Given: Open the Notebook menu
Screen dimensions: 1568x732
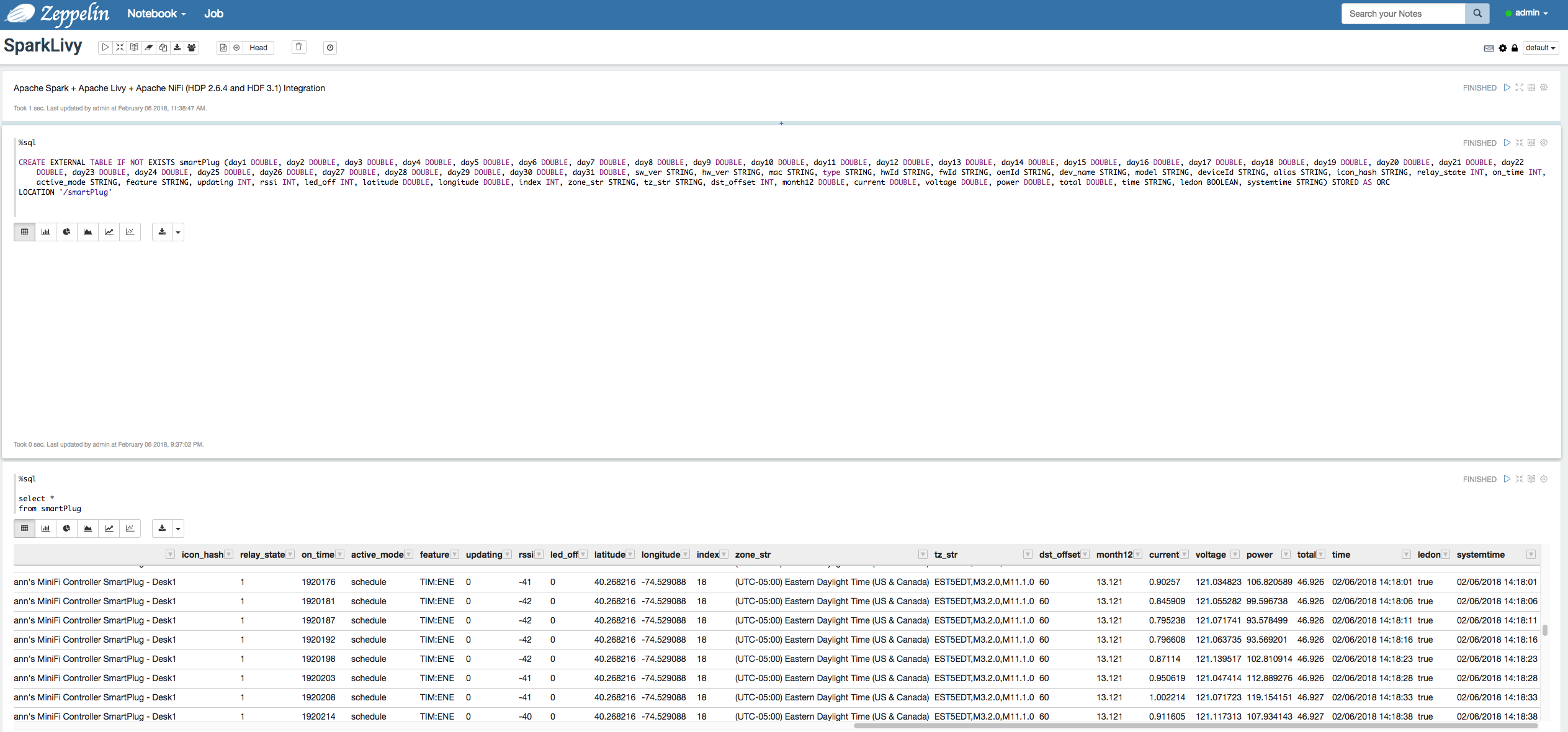Looking at the screenshot, I should pyautogui.click(x=156, y=14).
